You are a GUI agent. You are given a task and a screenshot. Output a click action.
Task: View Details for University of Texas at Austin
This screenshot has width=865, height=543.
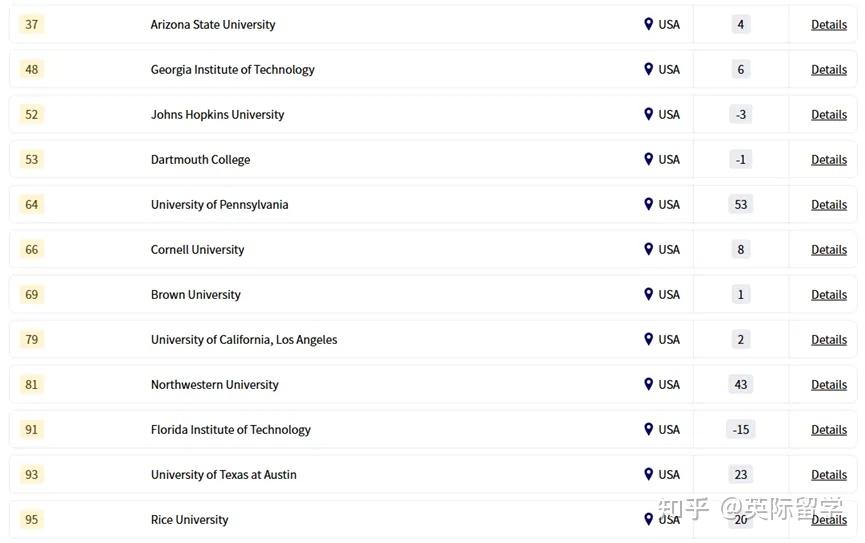pos(828,475)
